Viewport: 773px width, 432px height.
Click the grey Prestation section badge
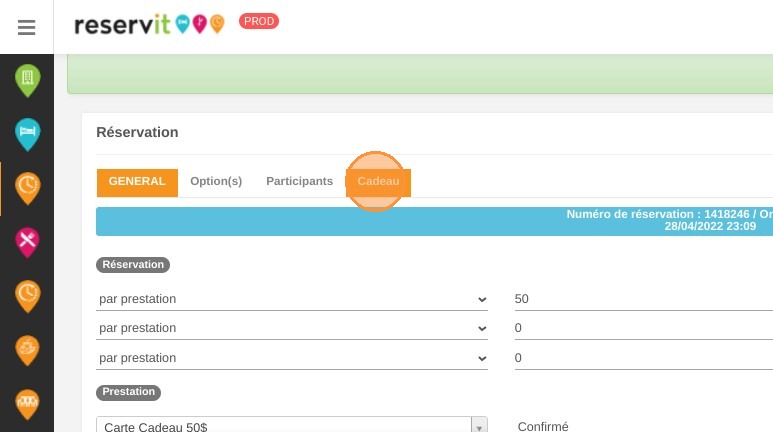(128, 392)
